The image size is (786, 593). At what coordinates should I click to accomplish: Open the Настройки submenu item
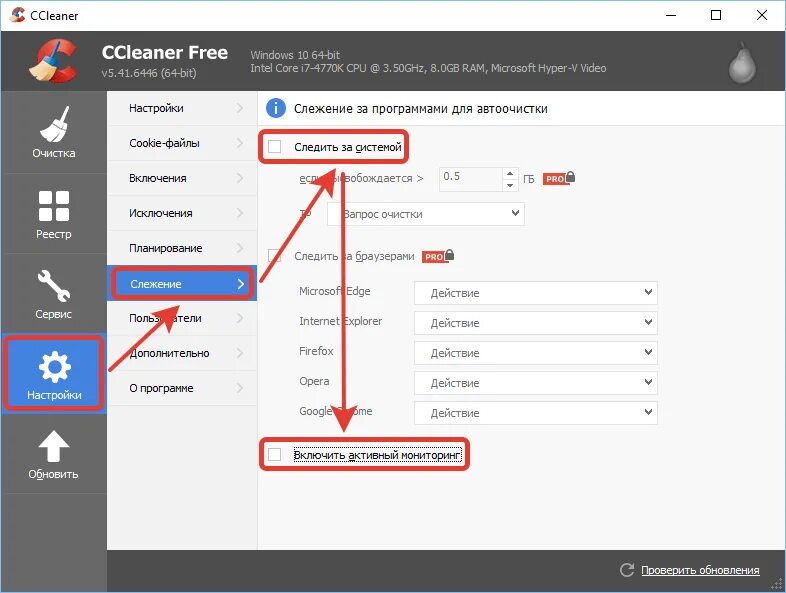pos(182,108)
